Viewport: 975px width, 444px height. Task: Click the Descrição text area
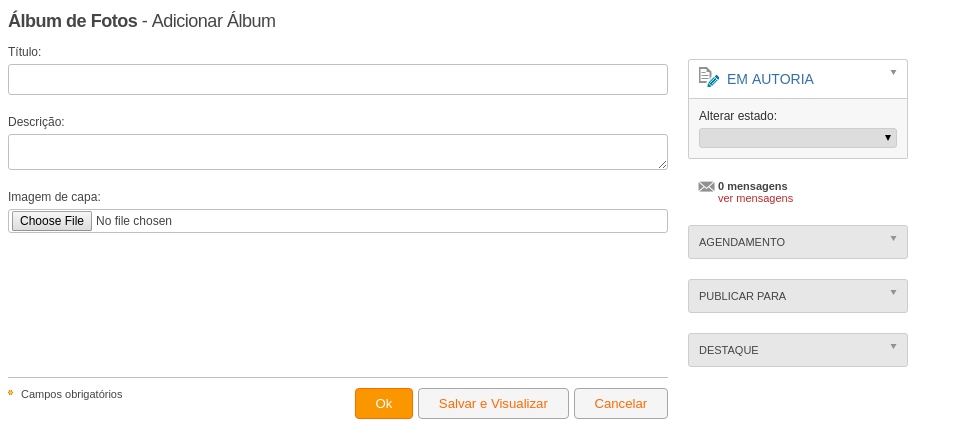[x=338, y=152]
